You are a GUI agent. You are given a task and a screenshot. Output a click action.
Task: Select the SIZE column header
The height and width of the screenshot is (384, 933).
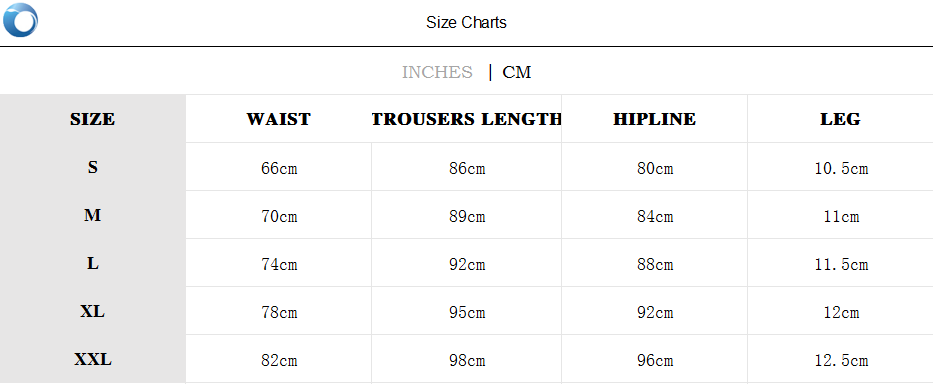(93, 119)
